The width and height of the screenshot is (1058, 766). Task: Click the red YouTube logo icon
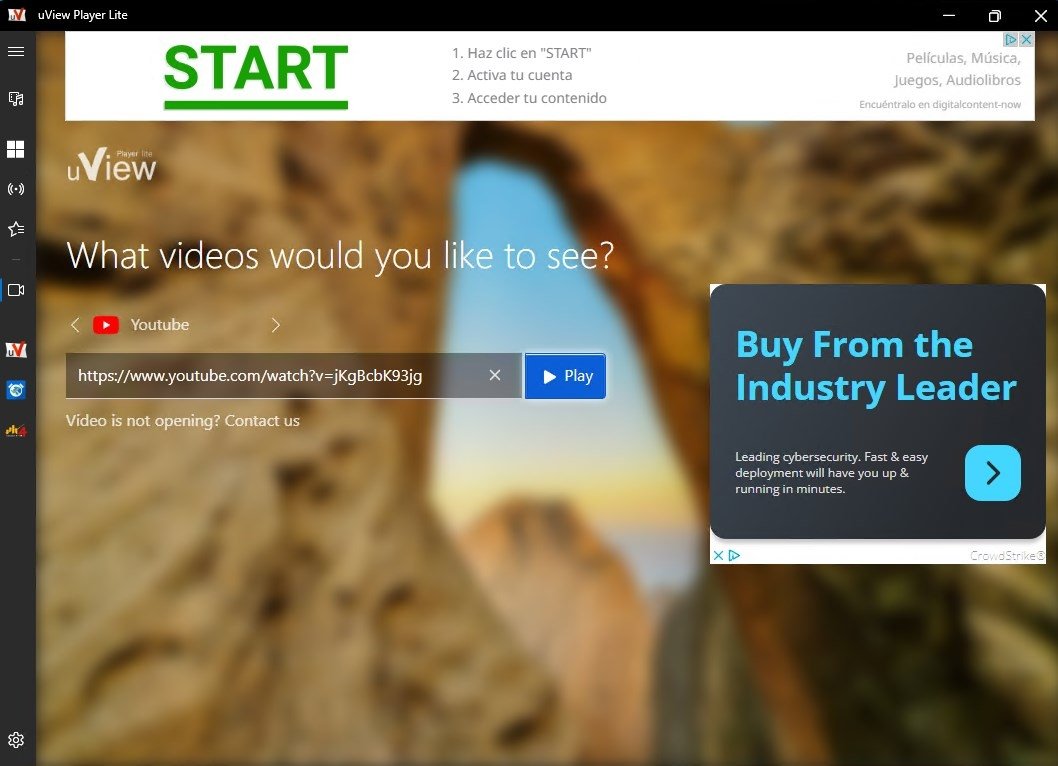click(x=106, y=325)
